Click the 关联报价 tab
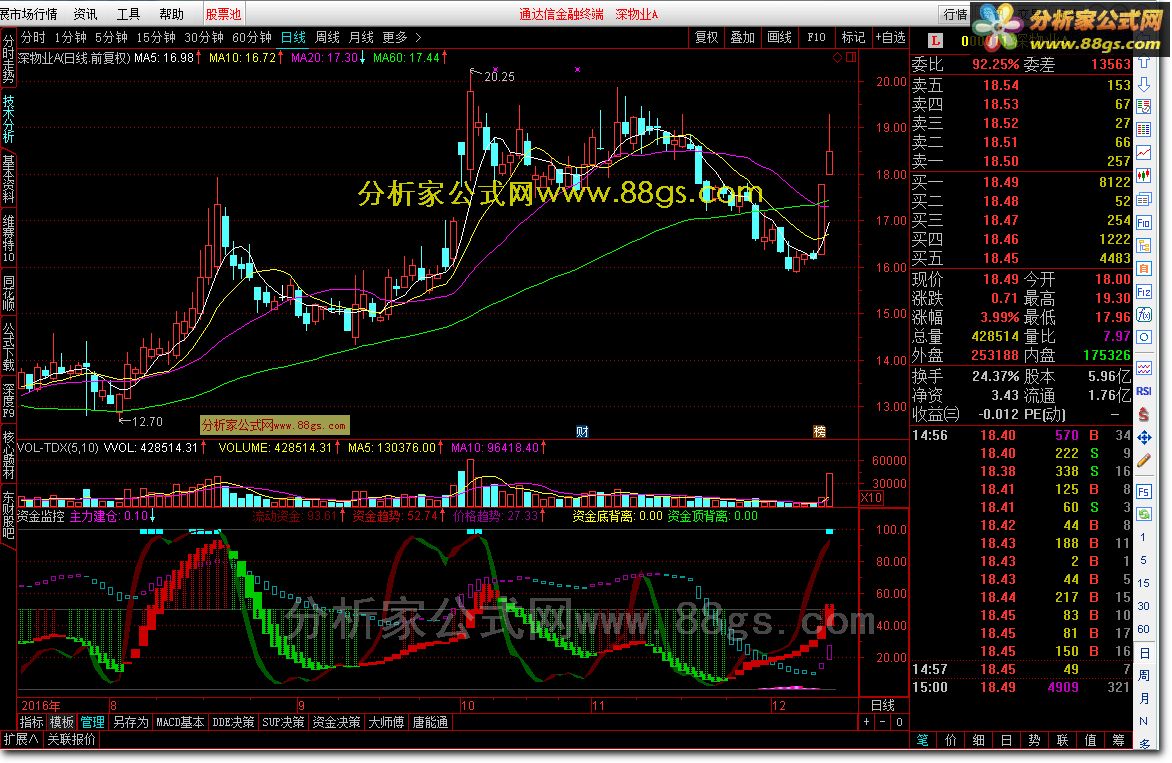 tap(72, 740)
